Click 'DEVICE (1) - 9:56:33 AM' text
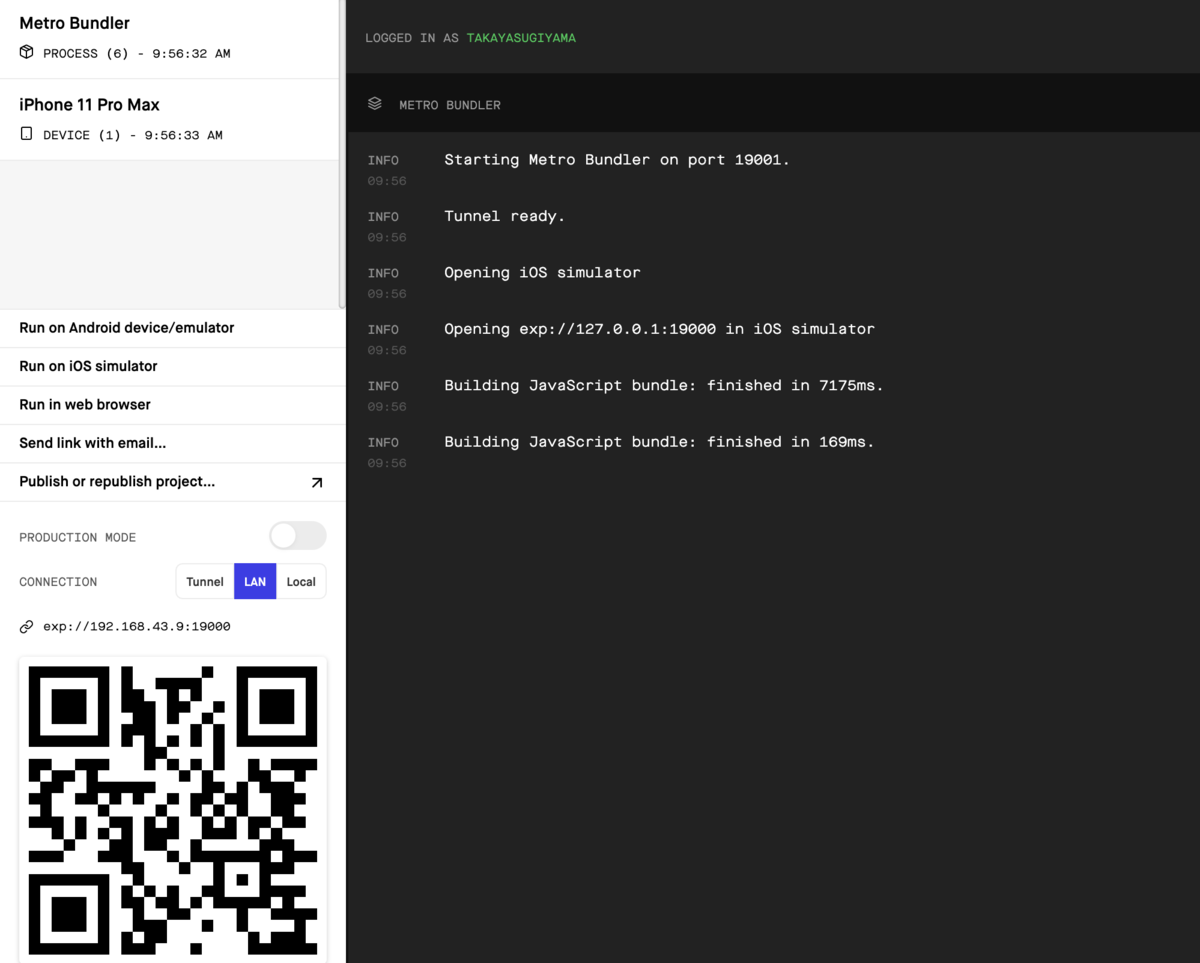Image resolution: width=1200 pixels, height=963 pixels. pyautogui.click(x=133, y=135)
